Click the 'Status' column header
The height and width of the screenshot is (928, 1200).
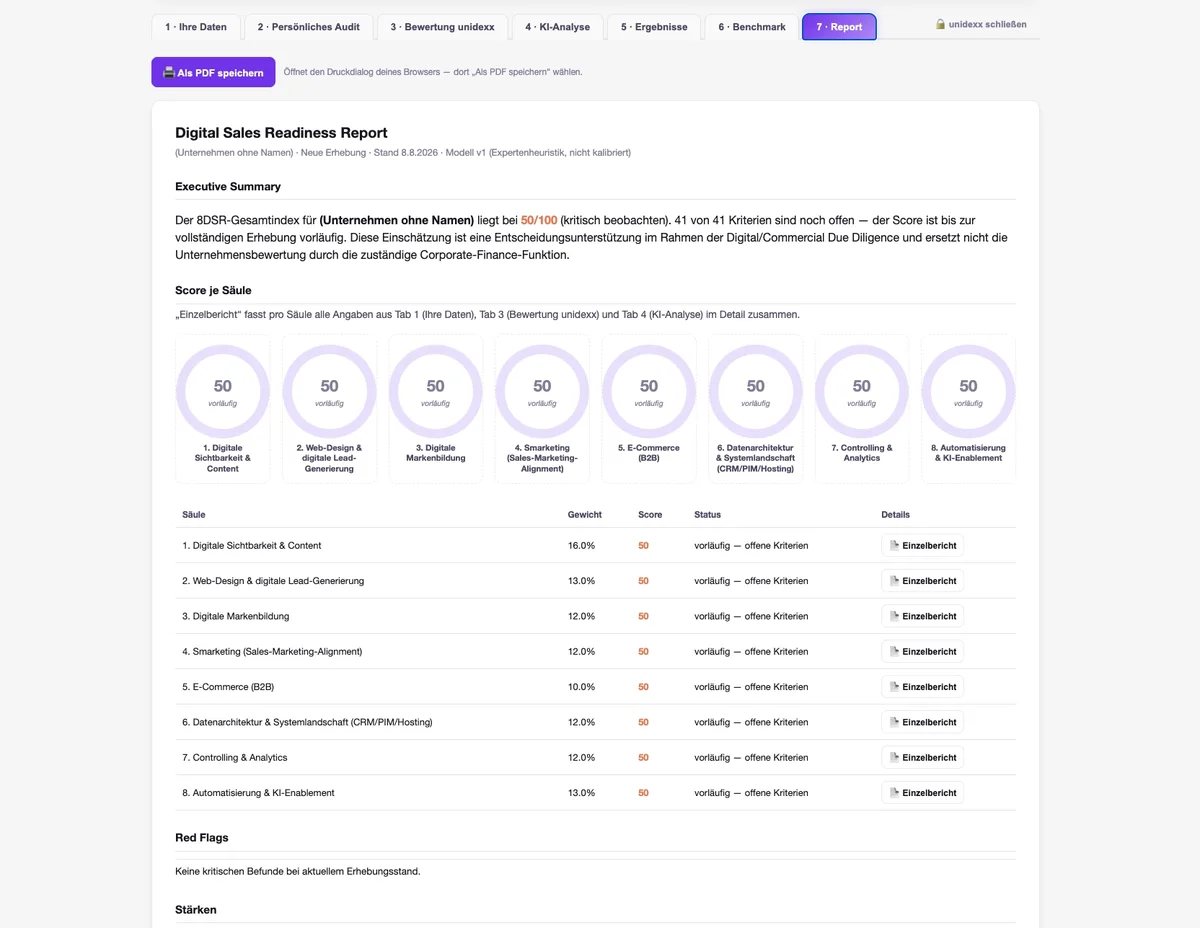(707, 515)
